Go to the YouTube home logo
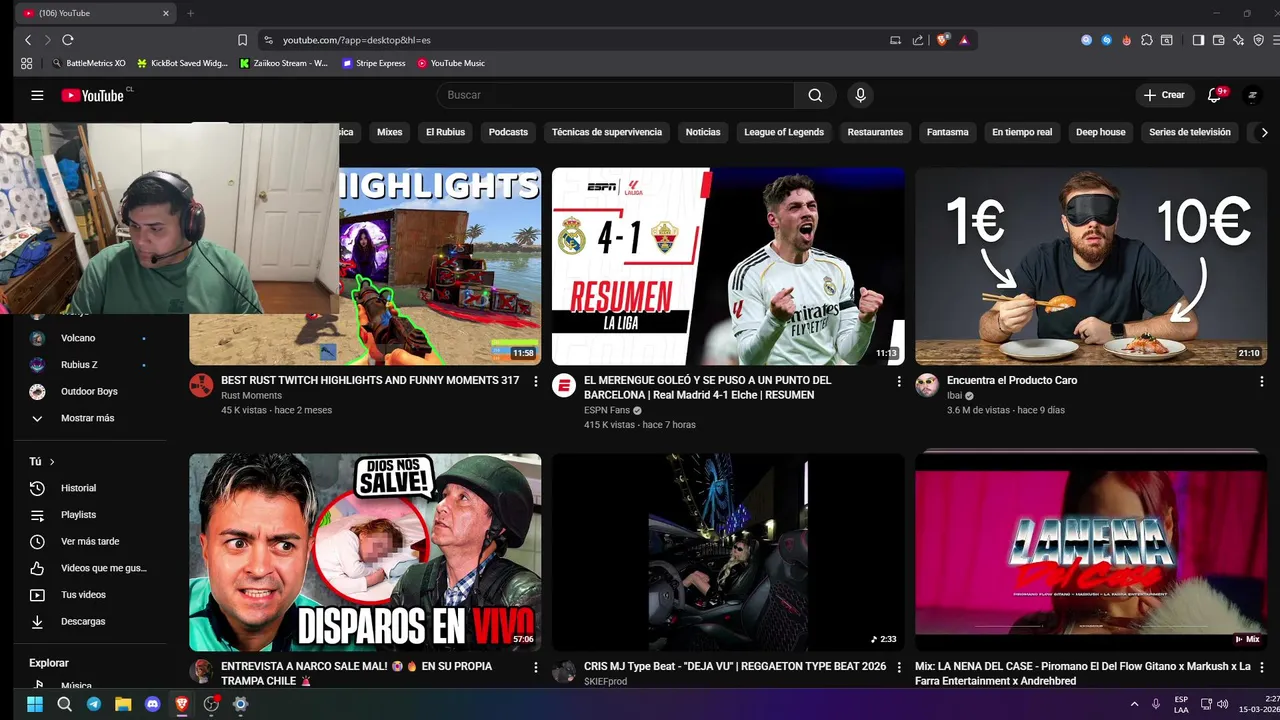The image size is (1280, 720). (92, 95)
